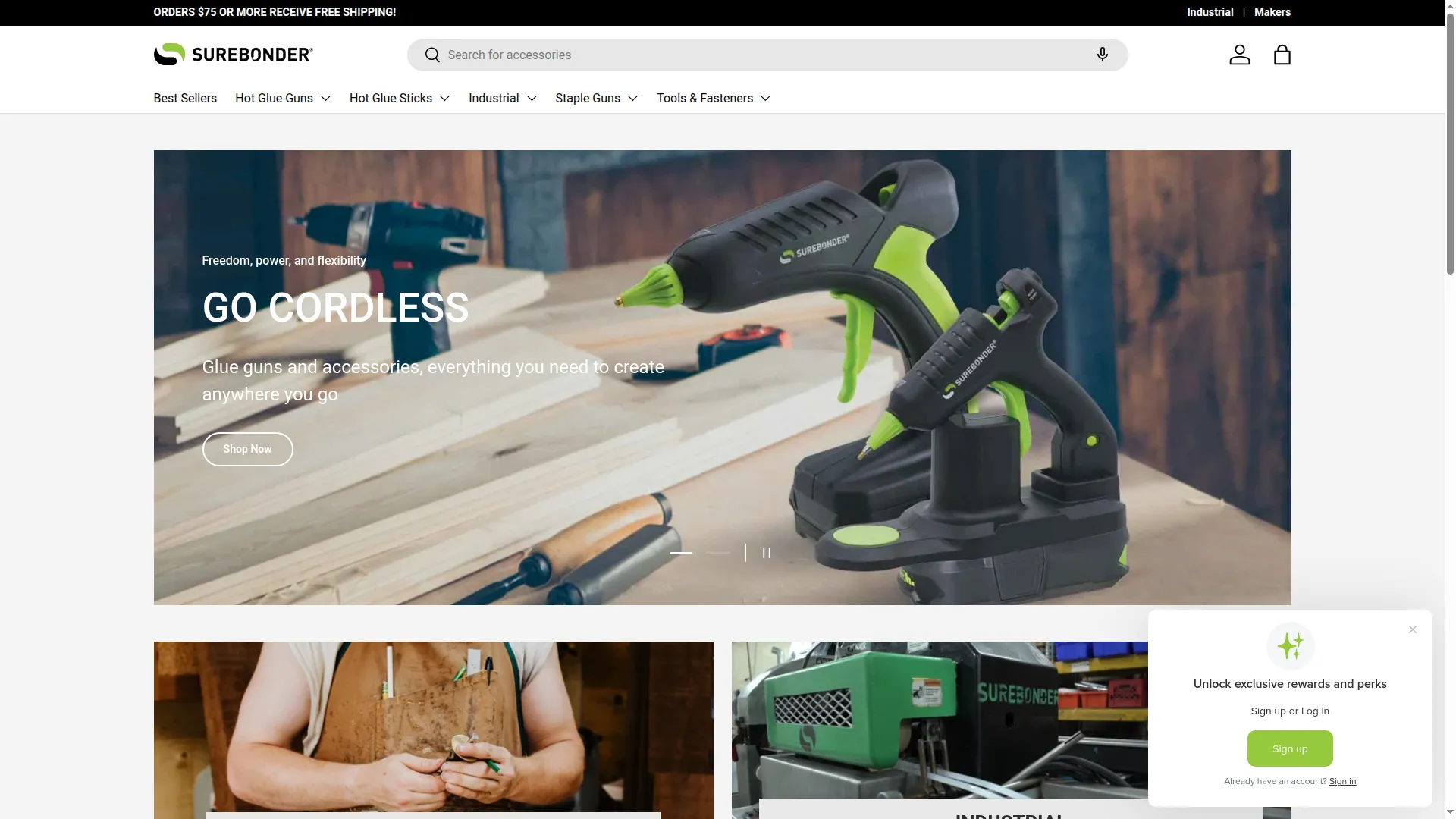
Task: Open the Industrial machine category image
Action: click(940, 720)
